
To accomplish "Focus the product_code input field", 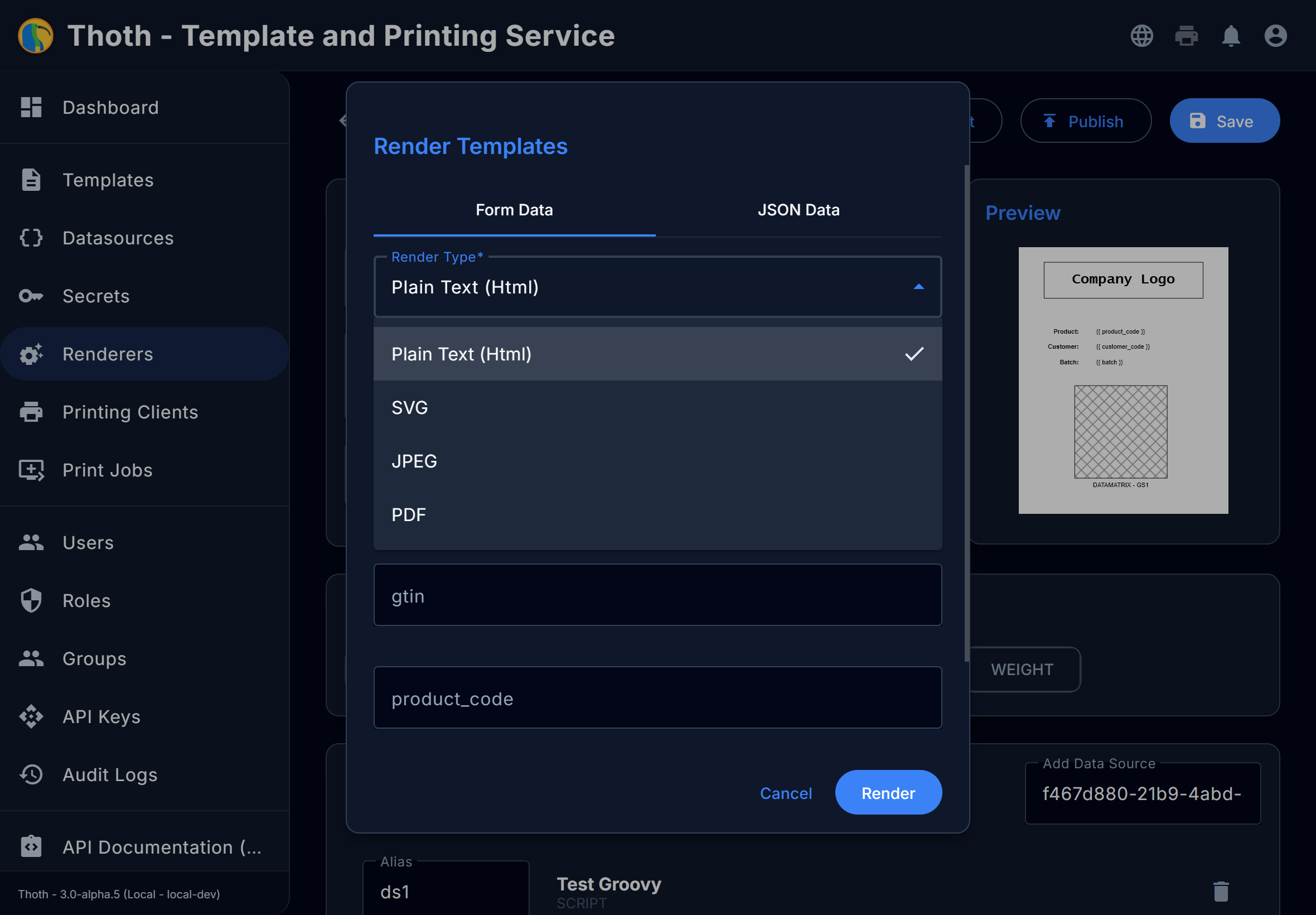I will point(657,697).
